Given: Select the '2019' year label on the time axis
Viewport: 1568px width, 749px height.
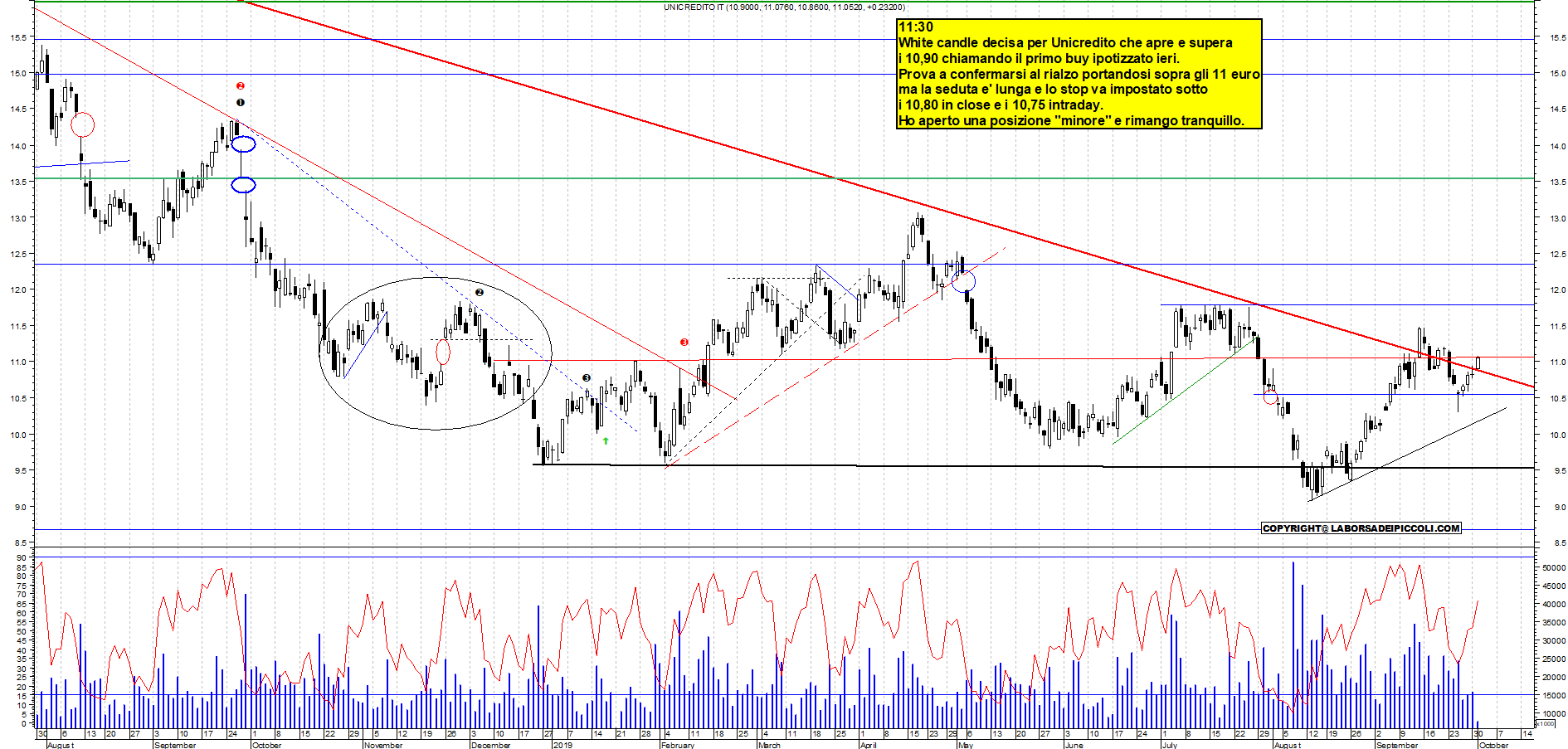Looking at the screenshot, I should coord(562,745).
